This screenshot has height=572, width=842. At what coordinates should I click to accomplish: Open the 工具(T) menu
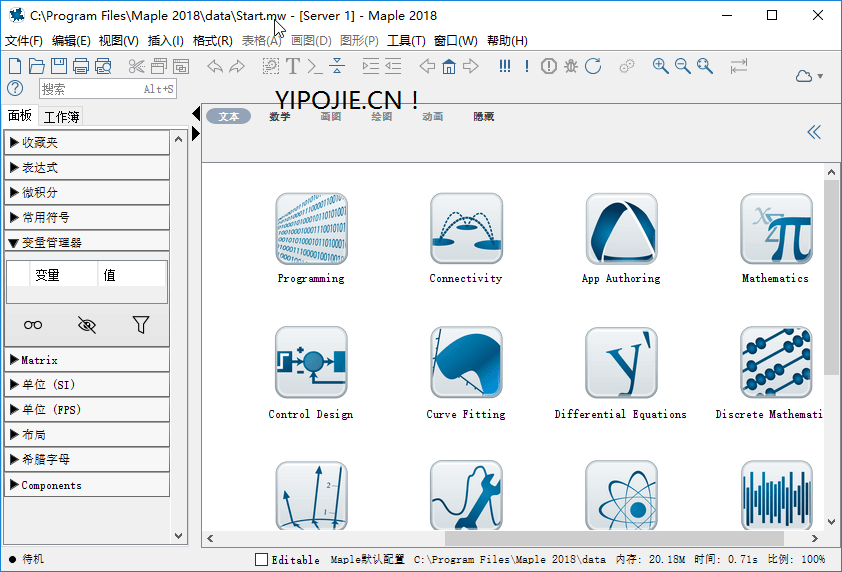407,41
